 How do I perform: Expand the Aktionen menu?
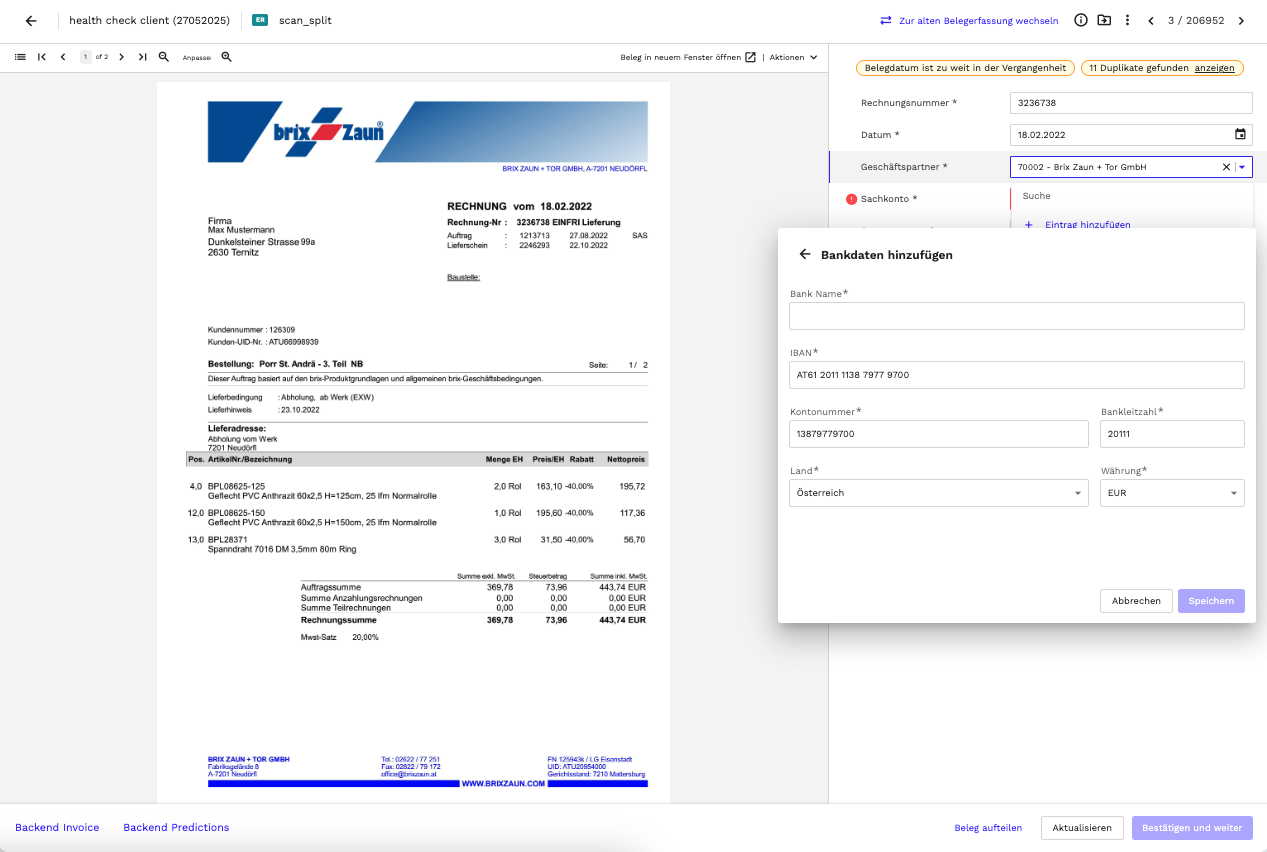coord(793,57)
